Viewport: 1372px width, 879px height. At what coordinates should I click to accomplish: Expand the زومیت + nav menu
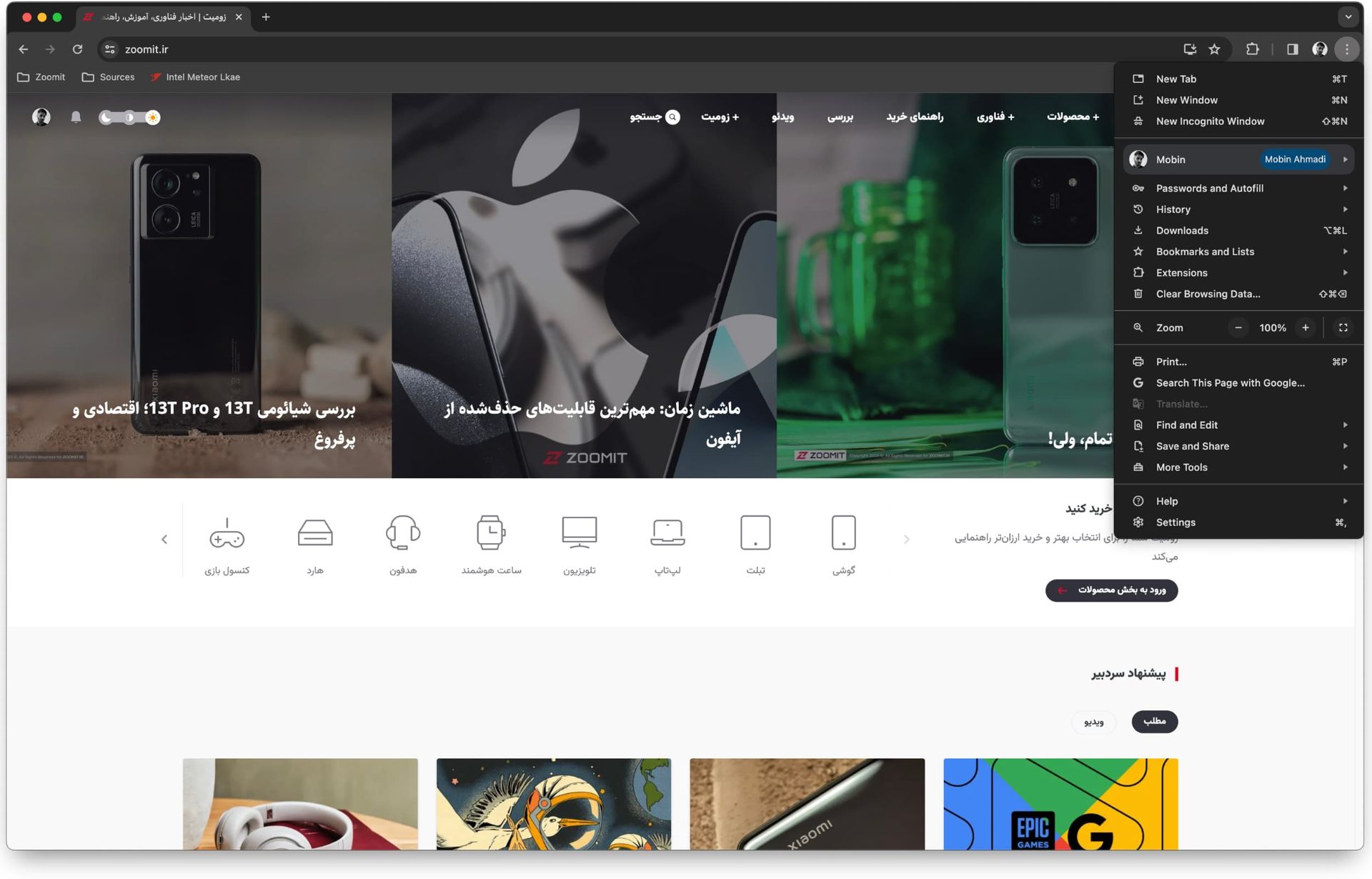[720, 117]
